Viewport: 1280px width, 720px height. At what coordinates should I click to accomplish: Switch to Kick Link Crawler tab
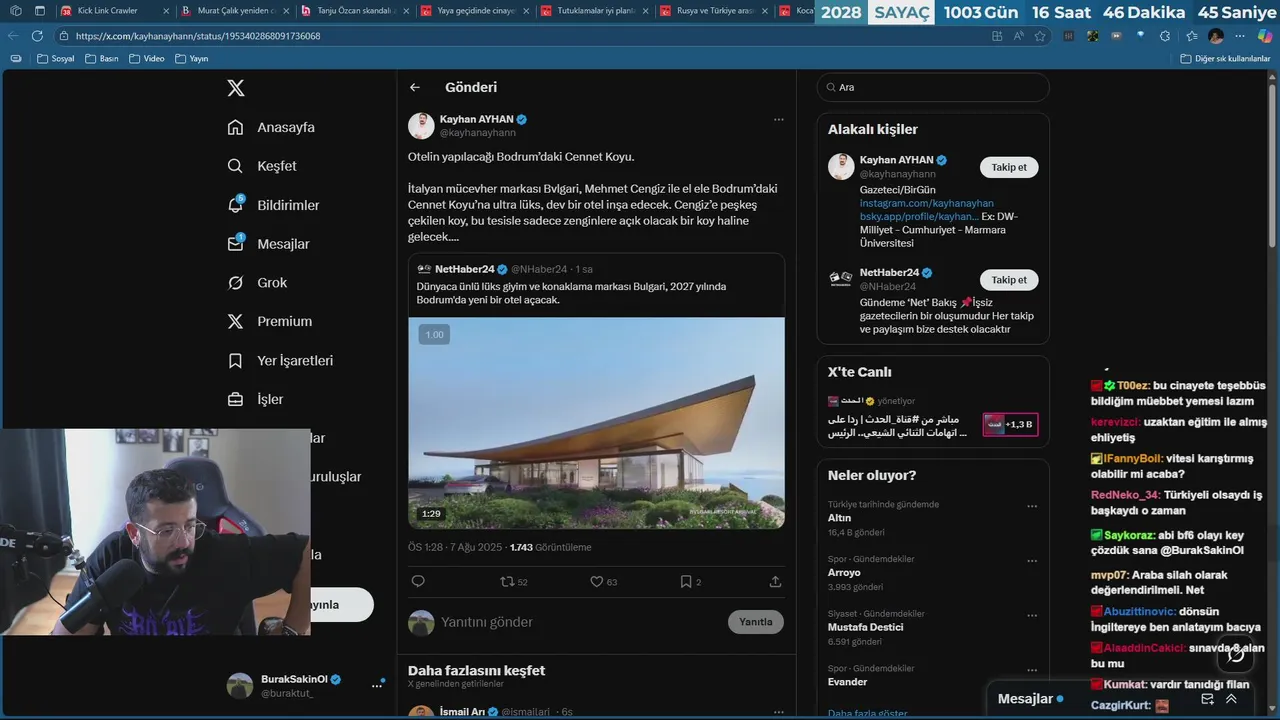(115, 11)
